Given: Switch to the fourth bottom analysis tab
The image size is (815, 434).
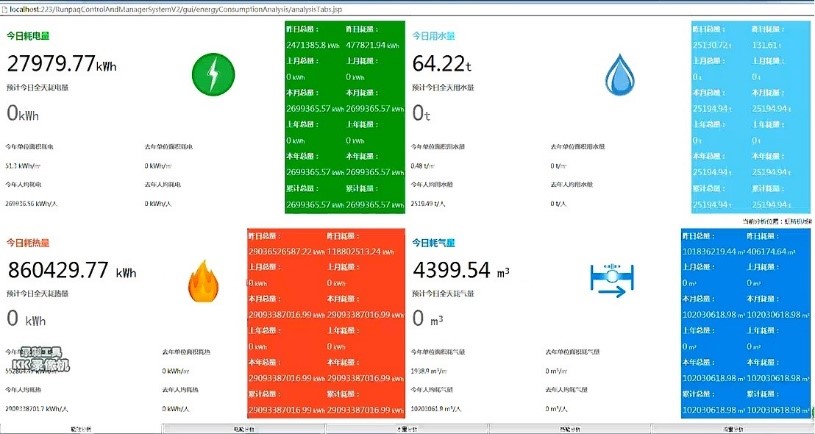Looking at the screenshot, I should 570,429.
